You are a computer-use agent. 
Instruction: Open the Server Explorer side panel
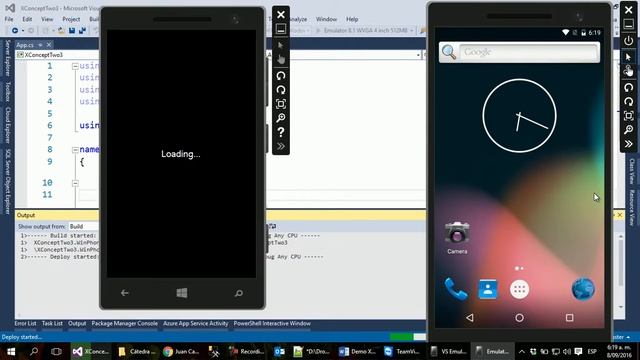point(7,58)
